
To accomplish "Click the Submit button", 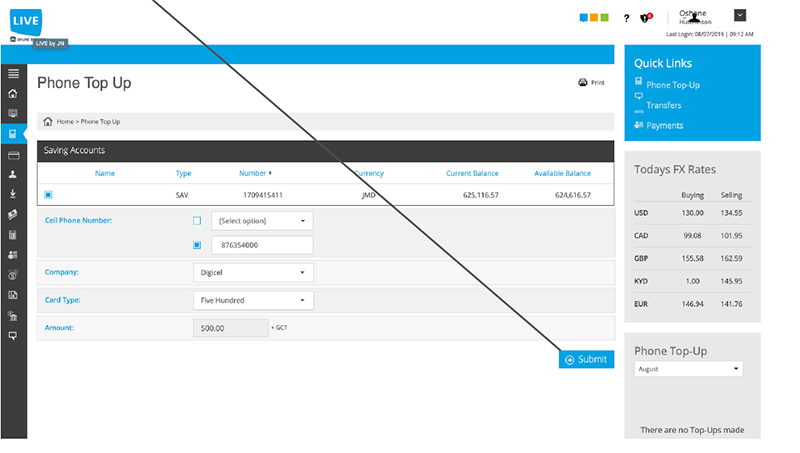I will [x=586, y=359].
